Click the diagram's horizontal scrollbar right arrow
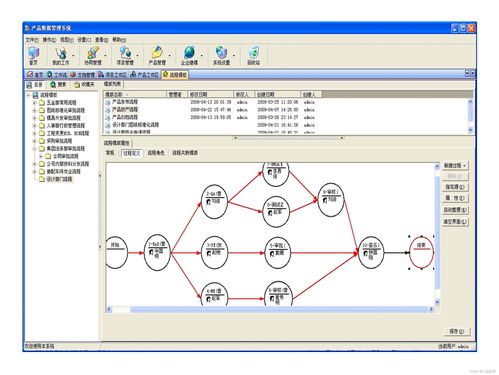Viewport: 499px width, 375px height. 431,309
